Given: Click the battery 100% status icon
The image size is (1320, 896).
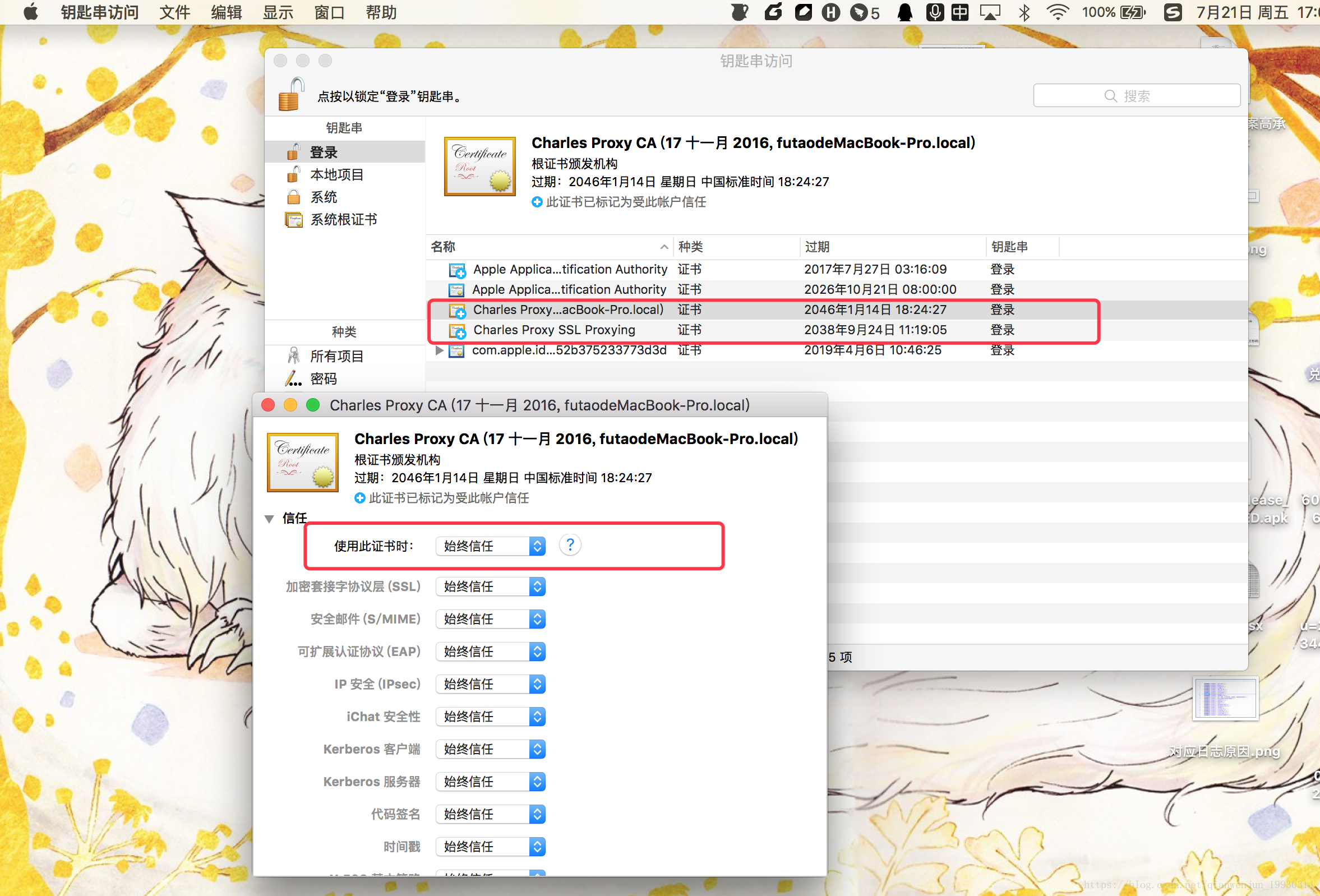Looking at the screenshot, I should [1114, 12].
